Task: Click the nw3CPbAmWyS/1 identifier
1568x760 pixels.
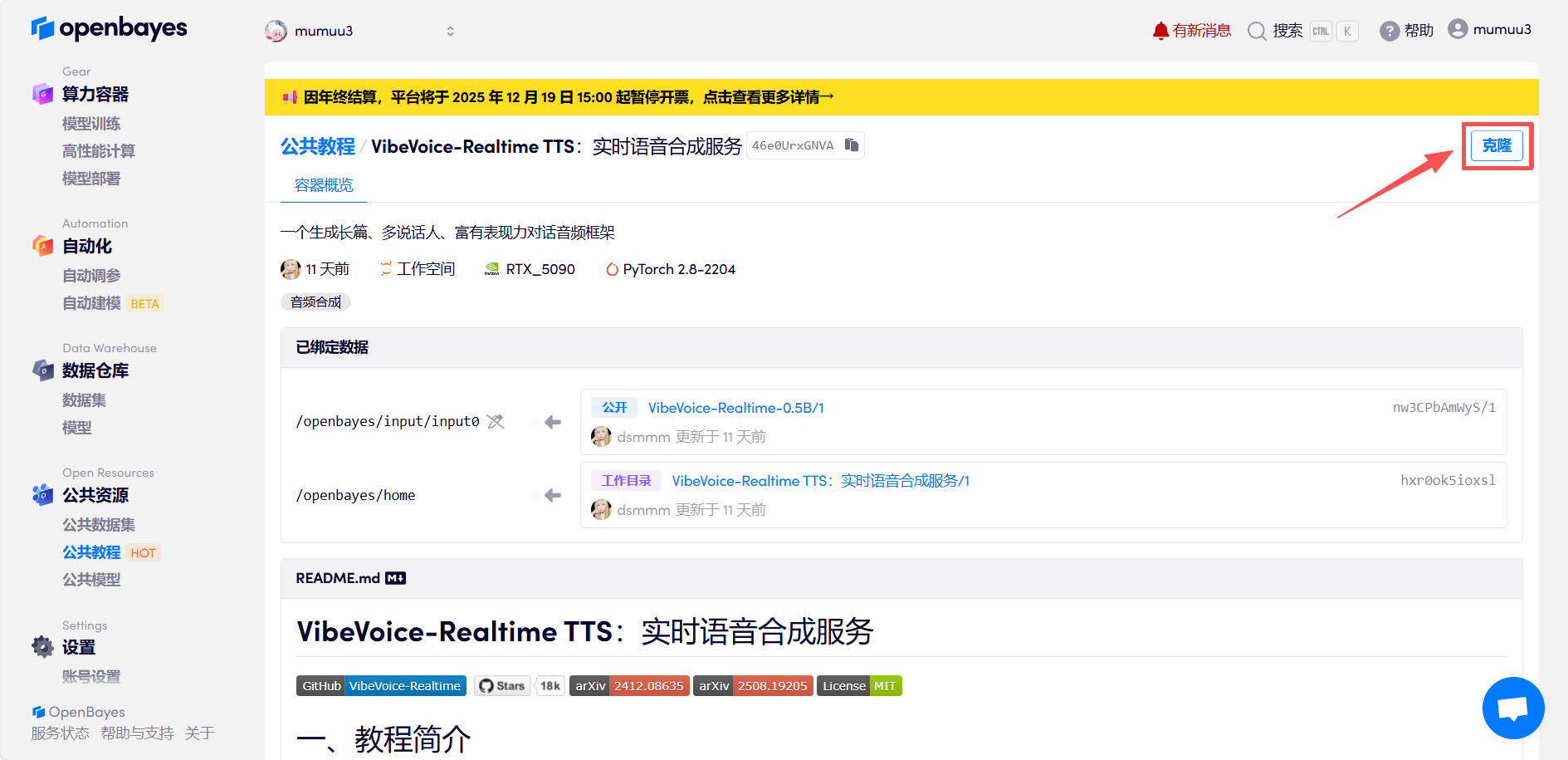Action: point(1443,408)
